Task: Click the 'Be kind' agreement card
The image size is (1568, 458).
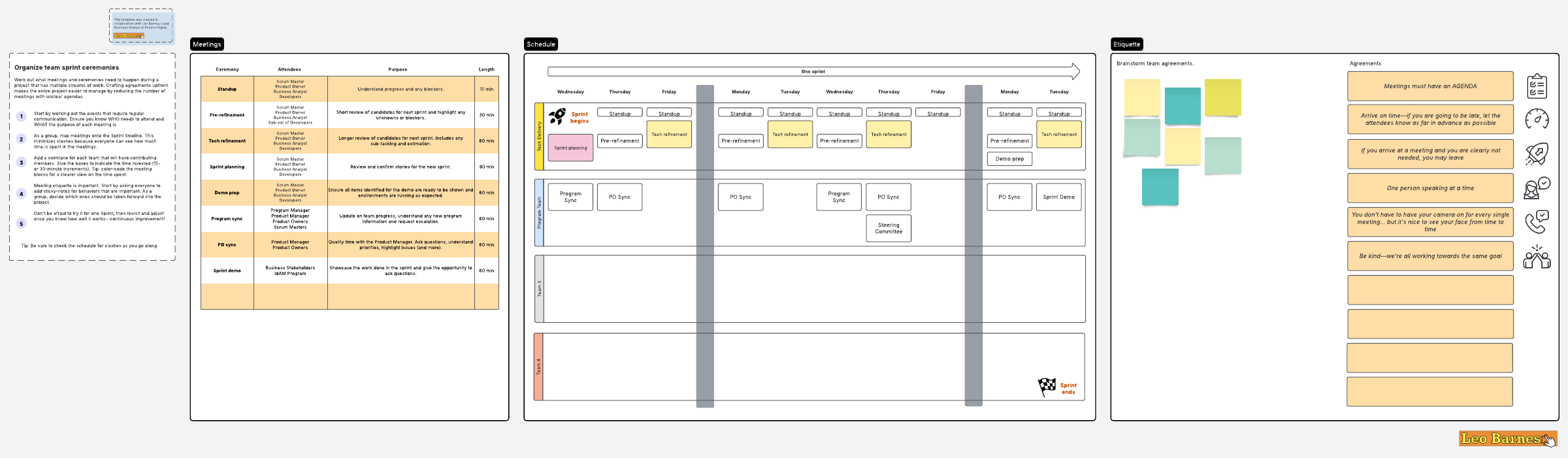Action: [x=1430, y=256]
